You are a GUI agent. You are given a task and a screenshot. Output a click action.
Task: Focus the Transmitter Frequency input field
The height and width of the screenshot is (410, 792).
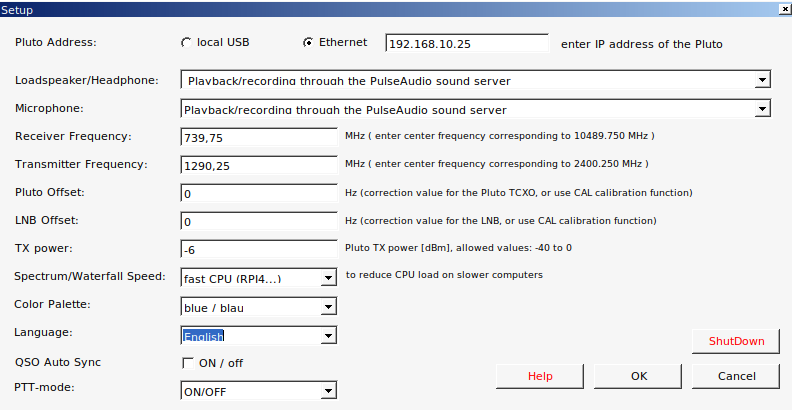pos(259,165)
